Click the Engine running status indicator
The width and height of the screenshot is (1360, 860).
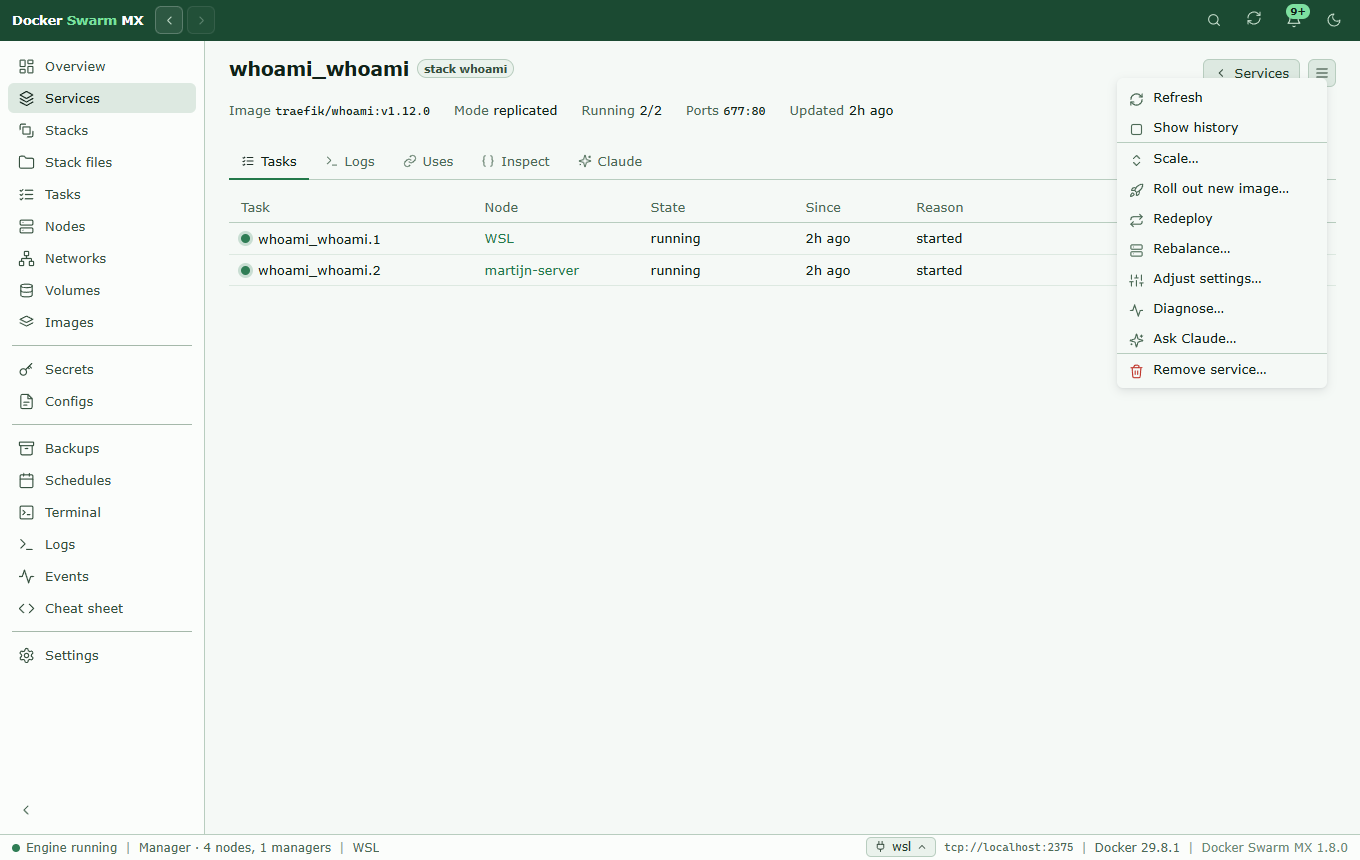(64, 847)
